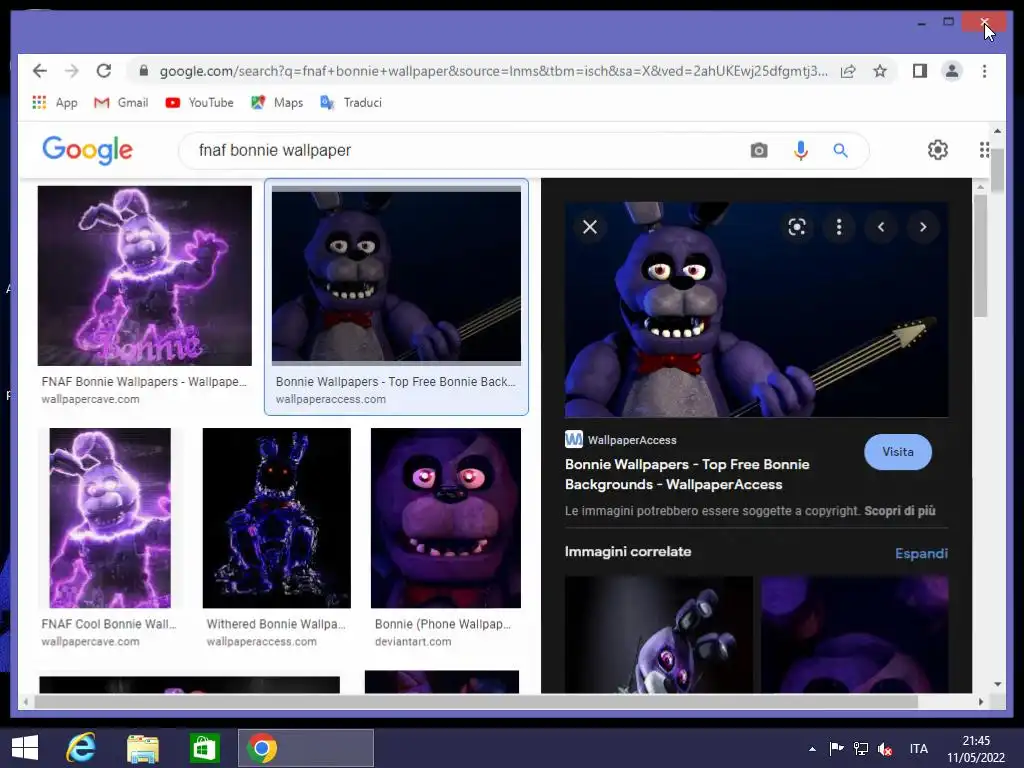Open the browser side panel
Image resolution: width=1024 pixels, height=768 pixels.
pyautogui.click(x=920, y=71)
